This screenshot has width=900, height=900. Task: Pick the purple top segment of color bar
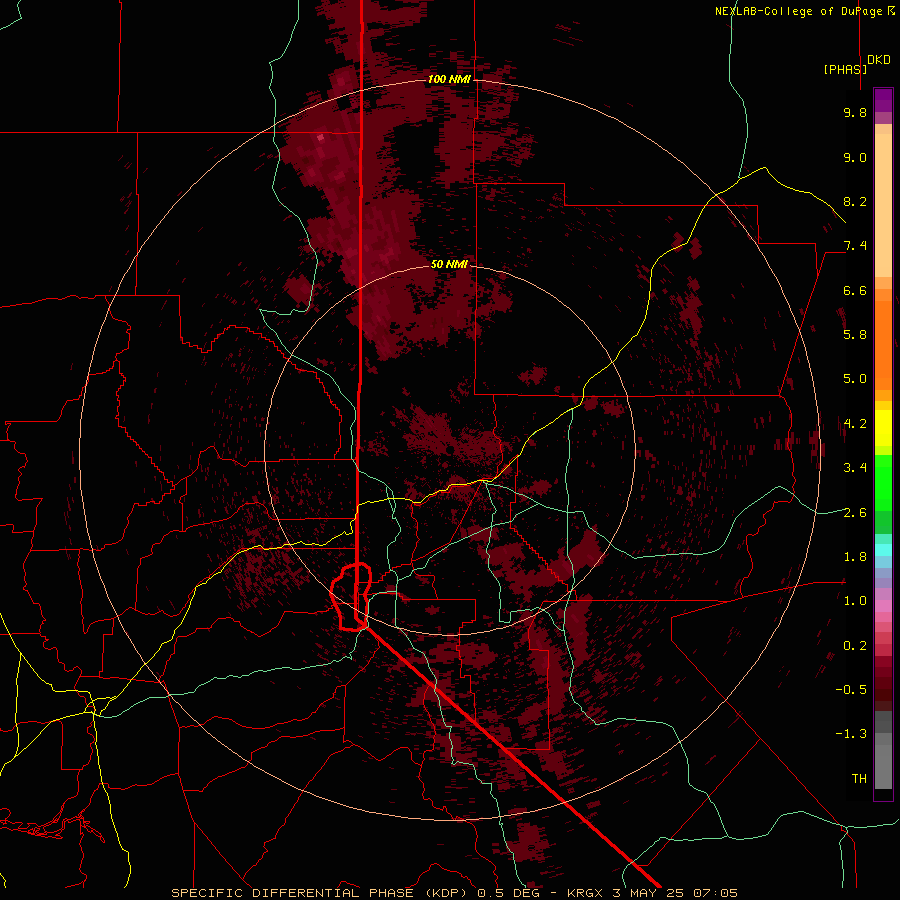tap(883, 100)
